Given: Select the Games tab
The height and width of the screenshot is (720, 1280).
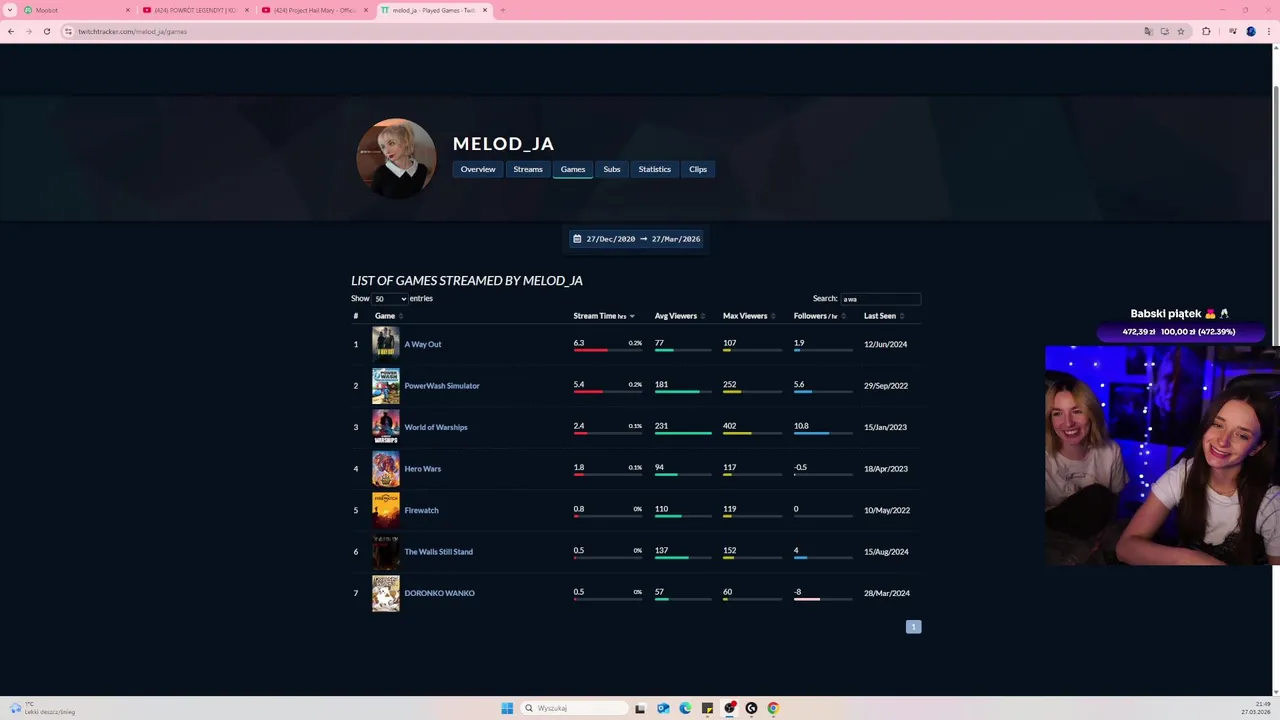Looking at the screenshot, I should [573, 169].
